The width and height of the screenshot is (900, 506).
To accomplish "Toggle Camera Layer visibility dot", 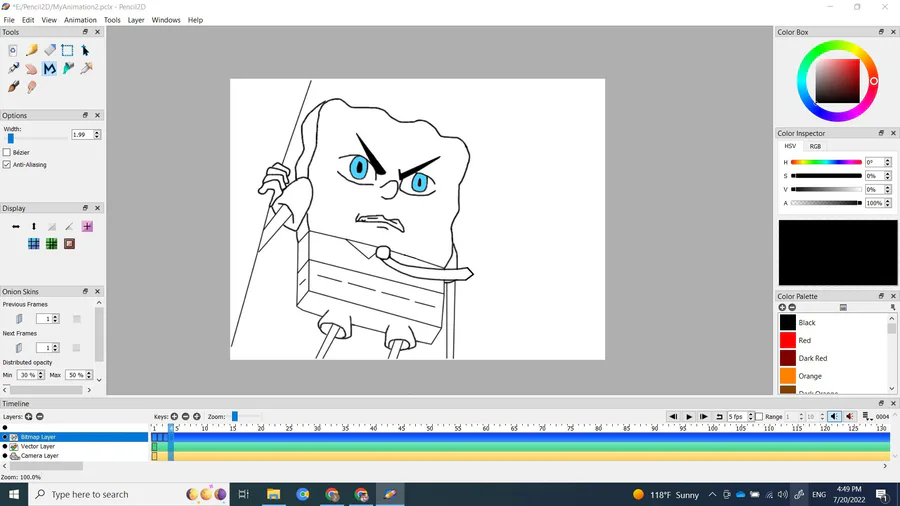I will pyautogui.click(x=5, y=456).
